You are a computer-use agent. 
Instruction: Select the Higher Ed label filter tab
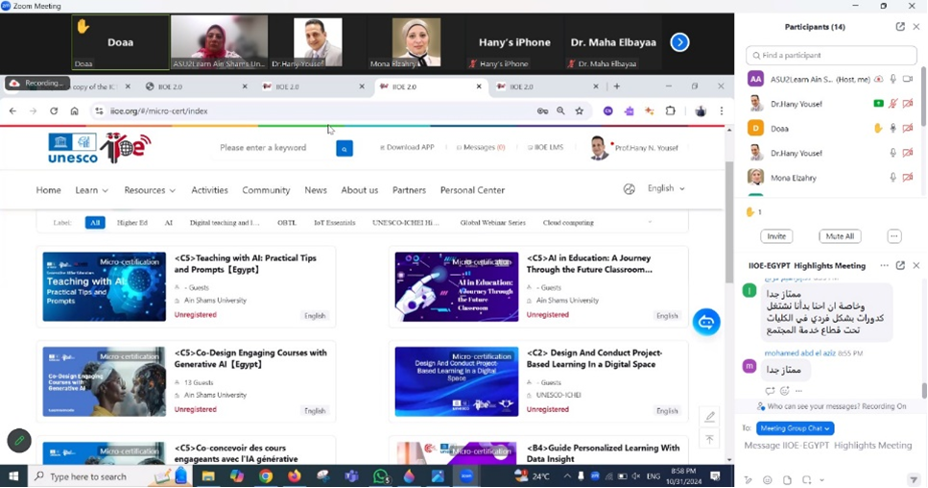pos(132,223)
